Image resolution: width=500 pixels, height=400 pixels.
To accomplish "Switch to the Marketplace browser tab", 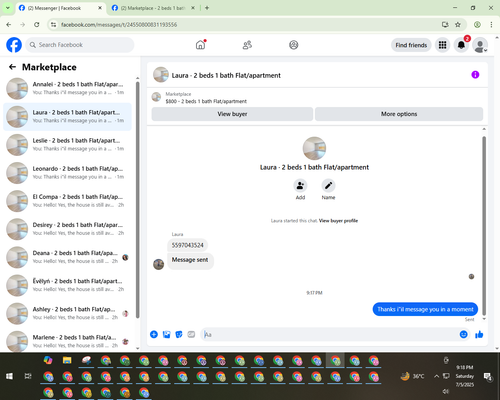I will [x=153, y=8].
